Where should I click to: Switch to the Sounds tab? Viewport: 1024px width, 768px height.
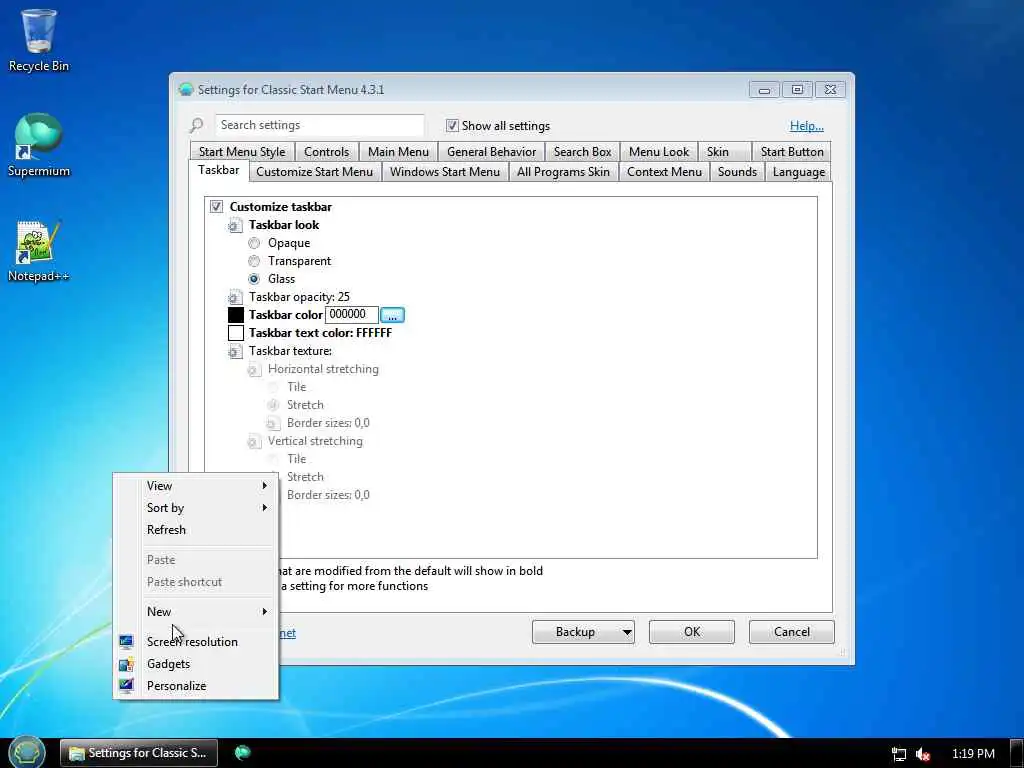[x=737, y=172]
